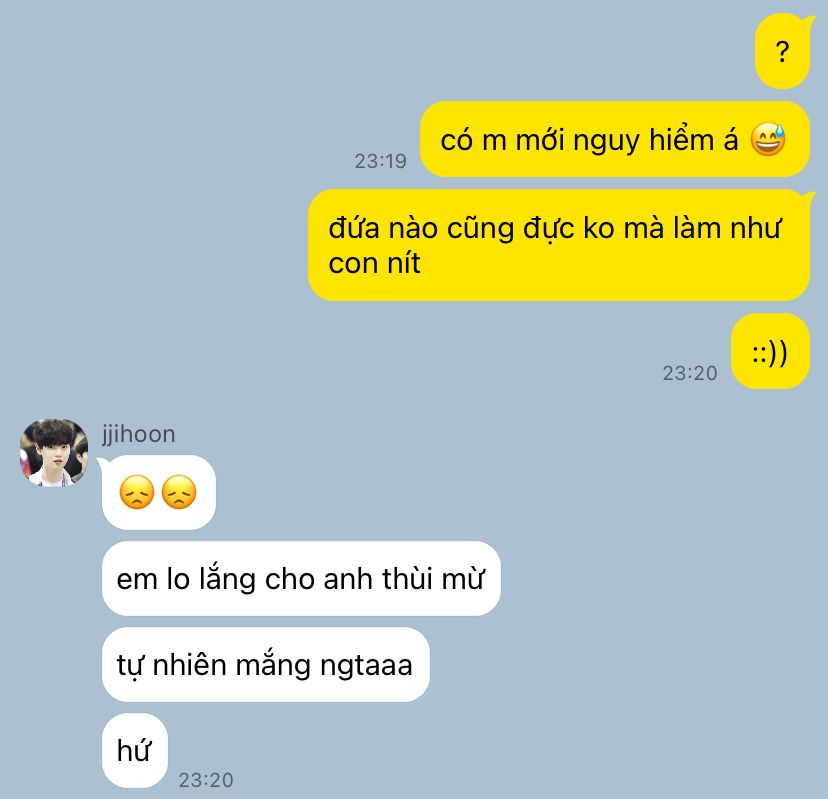Tap the white bubble containing sad emojis
Viewport: 828px width, 799px height.
pyautogui.click(x=158, y=492)
